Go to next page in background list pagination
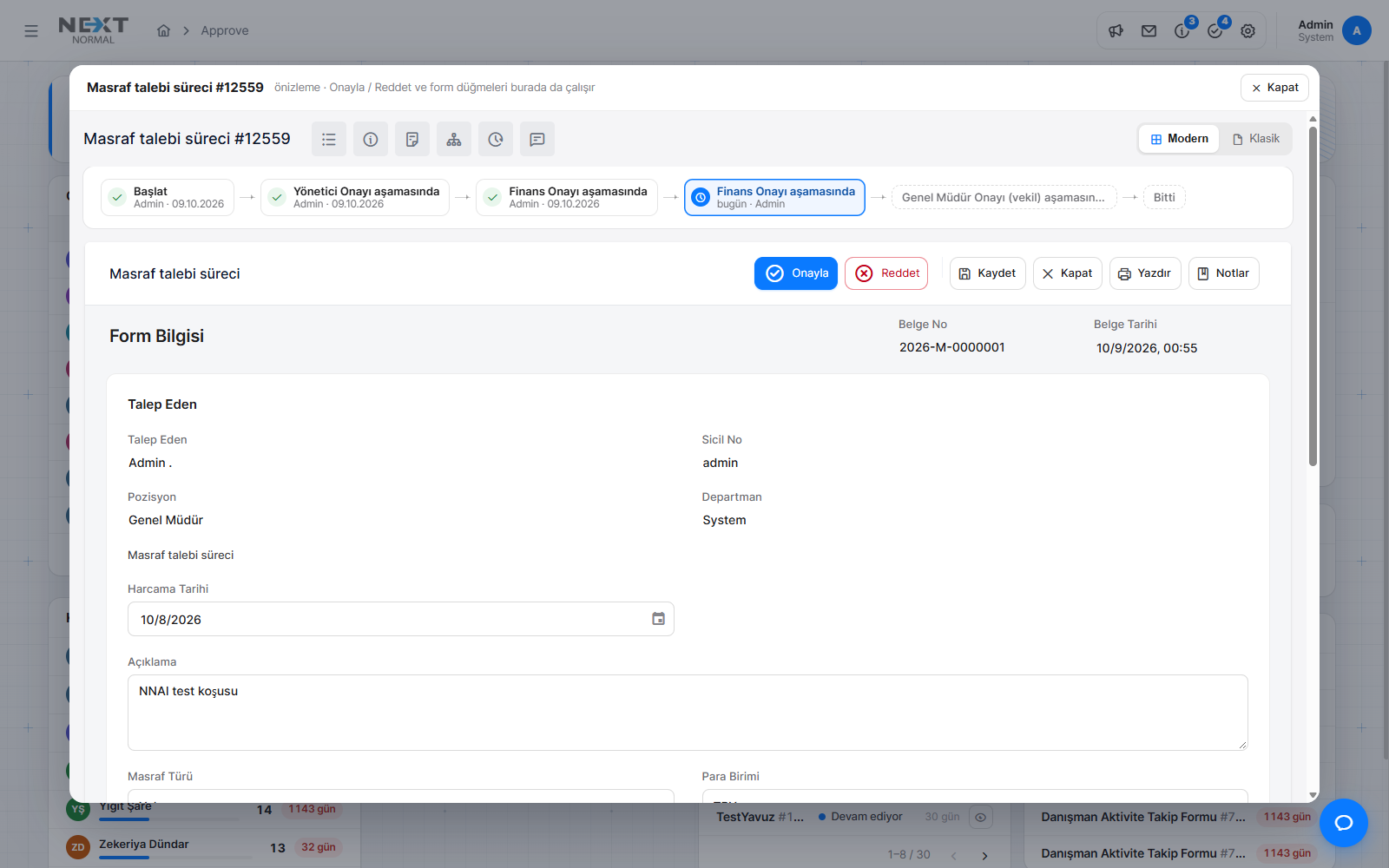Viewport: 1389px width, 868px height. pyautogui.click(x=984, y=855)
